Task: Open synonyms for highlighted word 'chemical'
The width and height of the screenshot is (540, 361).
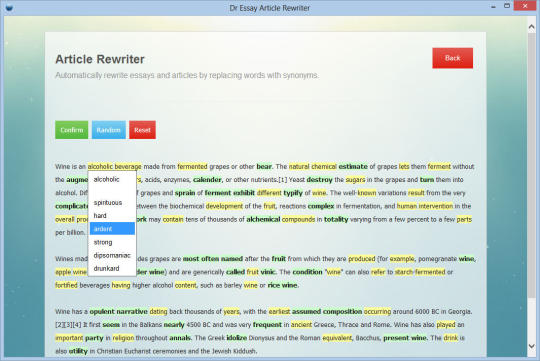Action: [324, 166]
